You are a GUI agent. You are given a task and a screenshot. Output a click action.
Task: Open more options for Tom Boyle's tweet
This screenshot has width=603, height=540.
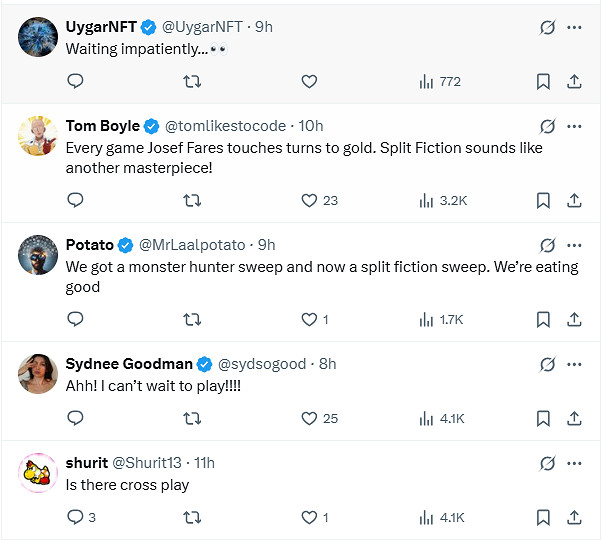(x=574, y=127)
